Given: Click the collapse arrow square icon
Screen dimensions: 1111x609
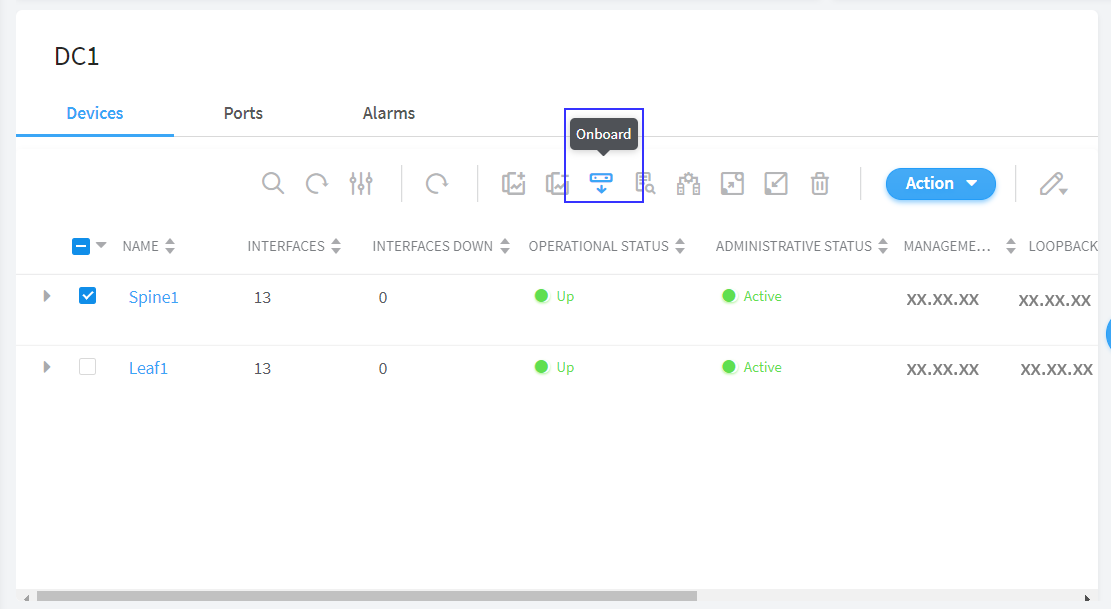Looking at the screenshot, I should (x=776, y=183).
